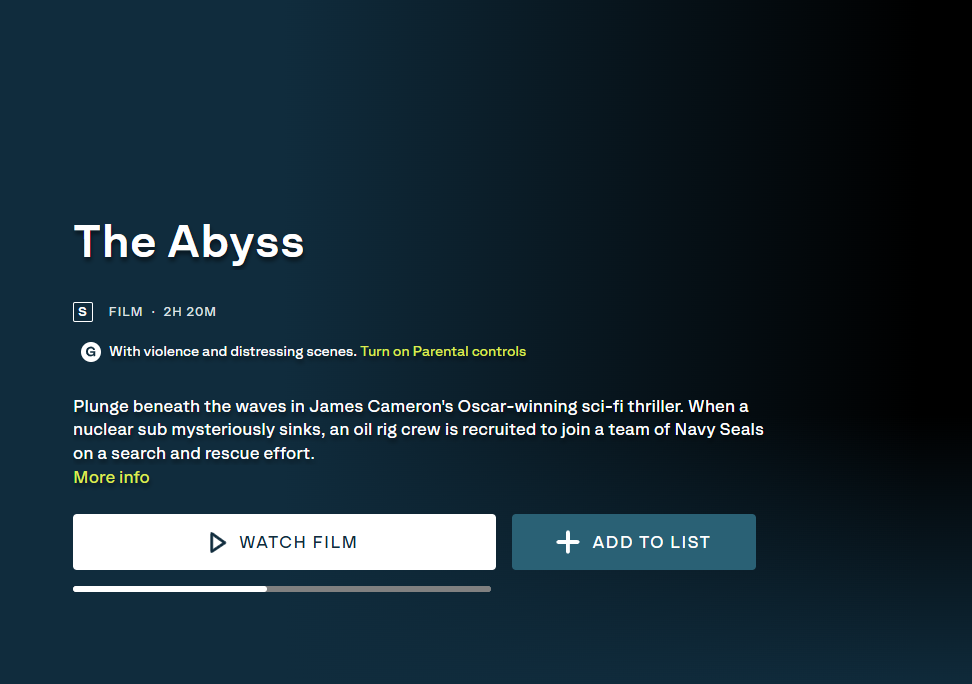This screenshot has height=684, width=972.
Task: Expand More info for full film details
Action: pos(111,477)
